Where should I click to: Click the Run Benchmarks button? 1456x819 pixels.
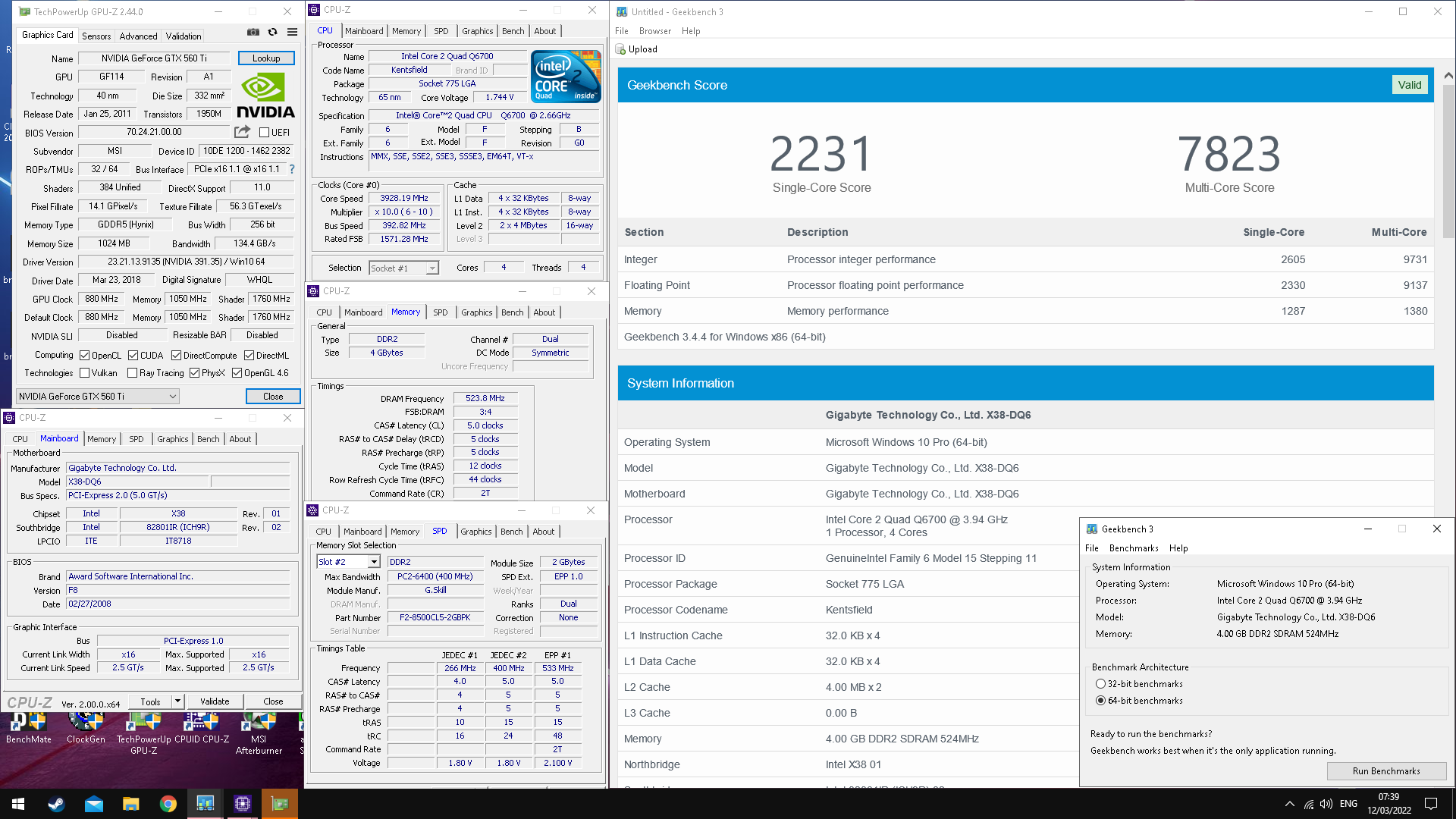click(x=1386, y=771)
